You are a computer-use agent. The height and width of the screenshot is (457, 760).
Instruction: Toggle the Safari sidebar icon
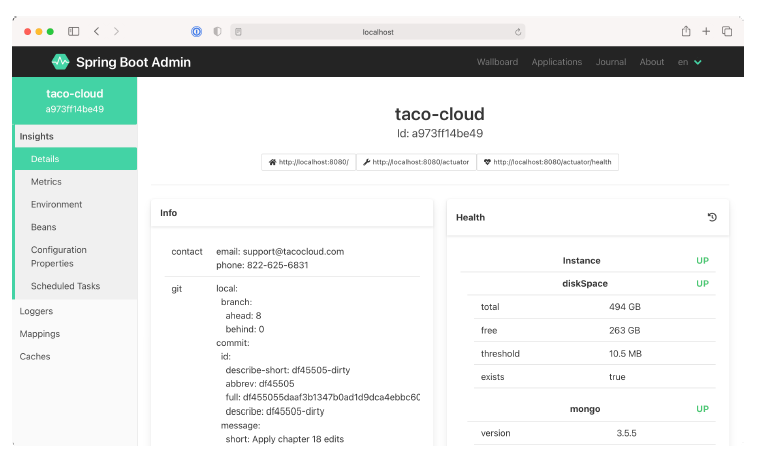pyautogui.click(x=73, y=32)
